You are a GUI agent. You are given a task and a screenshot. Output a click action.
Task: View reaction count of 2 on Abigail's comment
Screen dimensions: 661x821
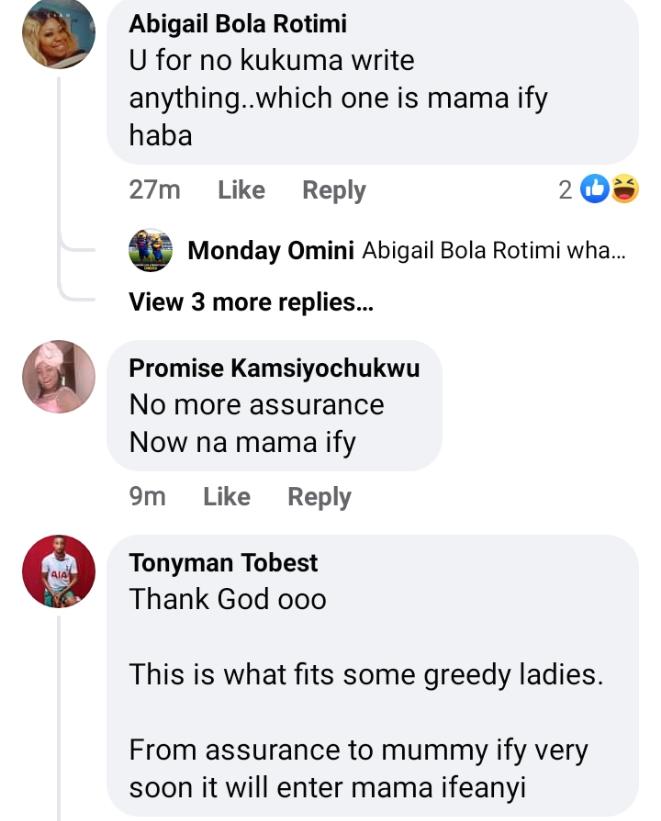566,190
